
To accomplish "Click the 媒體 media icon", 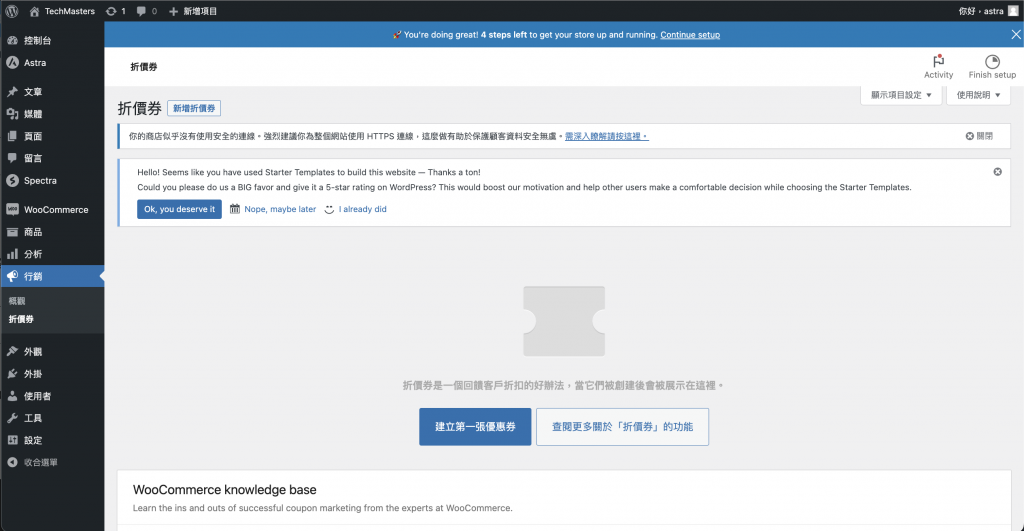I will (12, 114).
